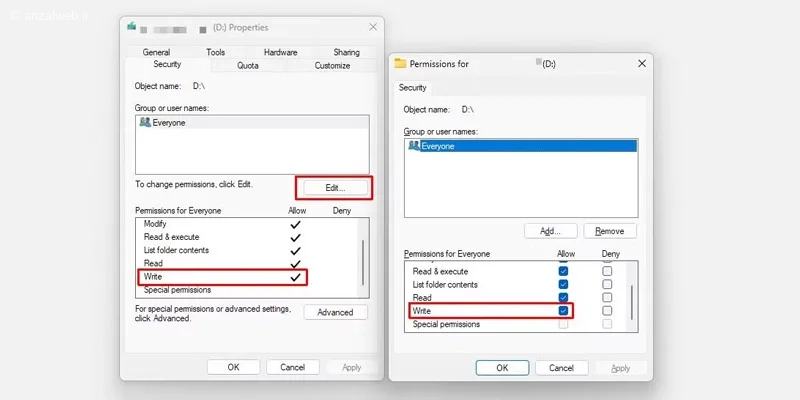The width and height of the screenshot is (800, 400).
Task: Close the Permissions dialog
Action: (x=642, y=63)
